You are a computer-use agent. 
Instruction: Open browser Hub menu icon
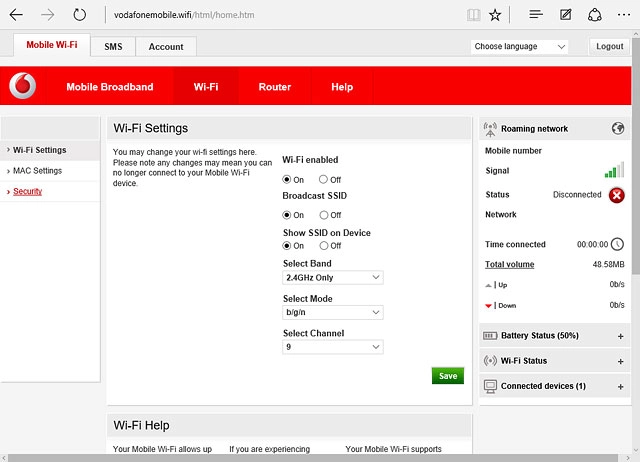coord(536,15)
